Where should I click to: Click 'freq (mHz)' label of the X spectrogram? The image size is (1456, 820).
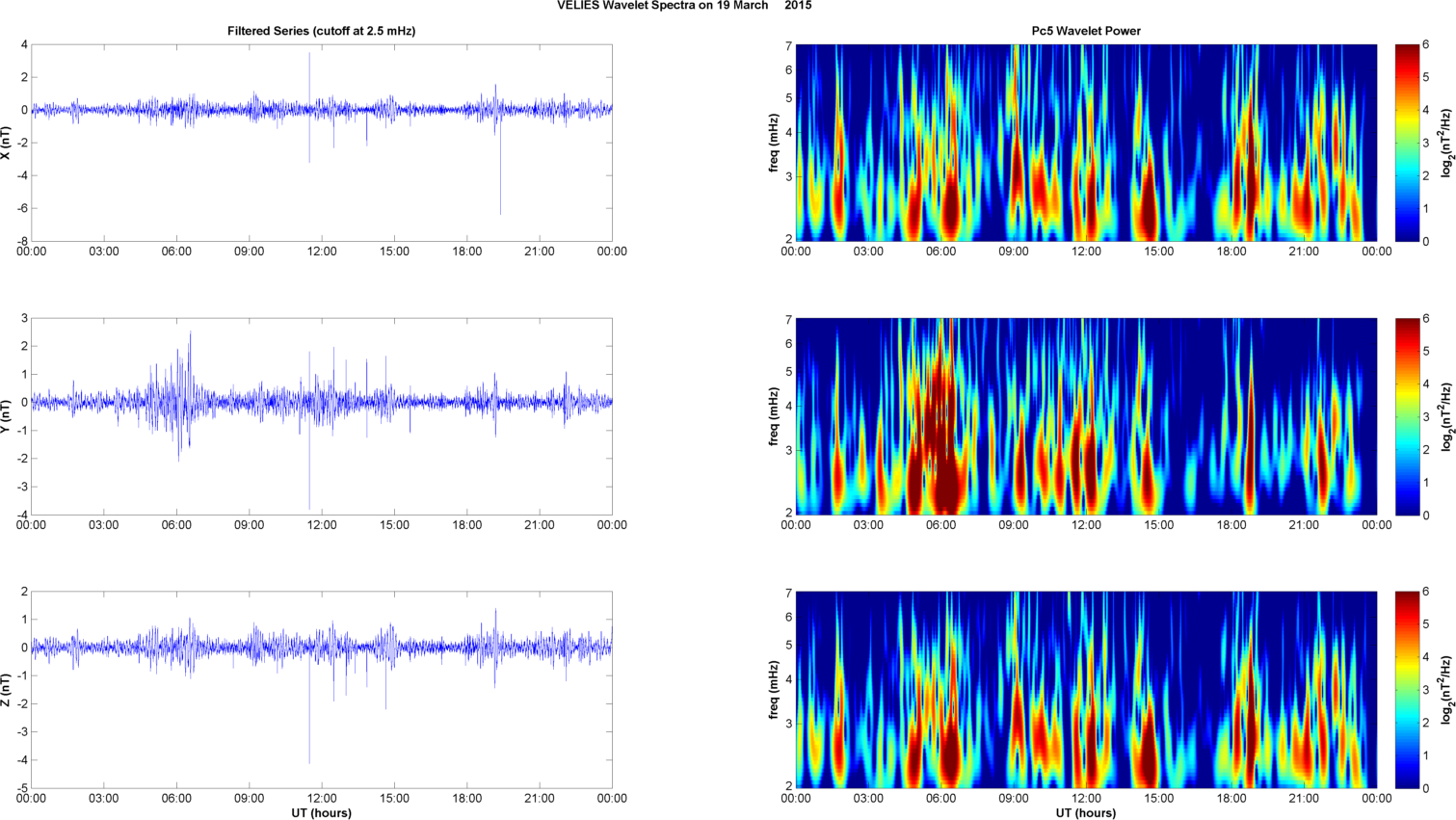coord(774,143)
